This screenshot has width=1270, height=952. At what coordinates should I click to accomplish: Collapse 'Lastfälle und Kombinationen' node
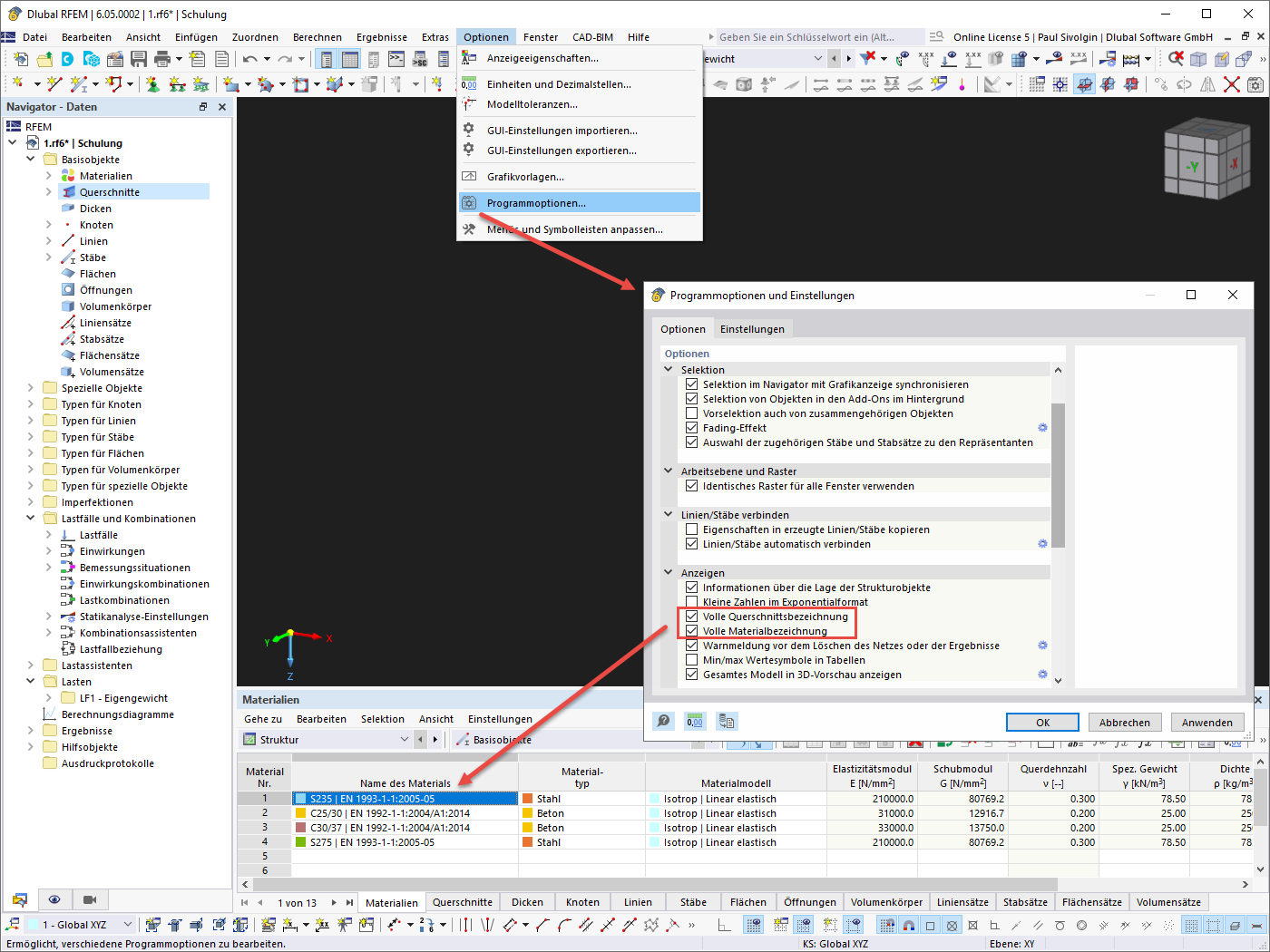[31, 519]
